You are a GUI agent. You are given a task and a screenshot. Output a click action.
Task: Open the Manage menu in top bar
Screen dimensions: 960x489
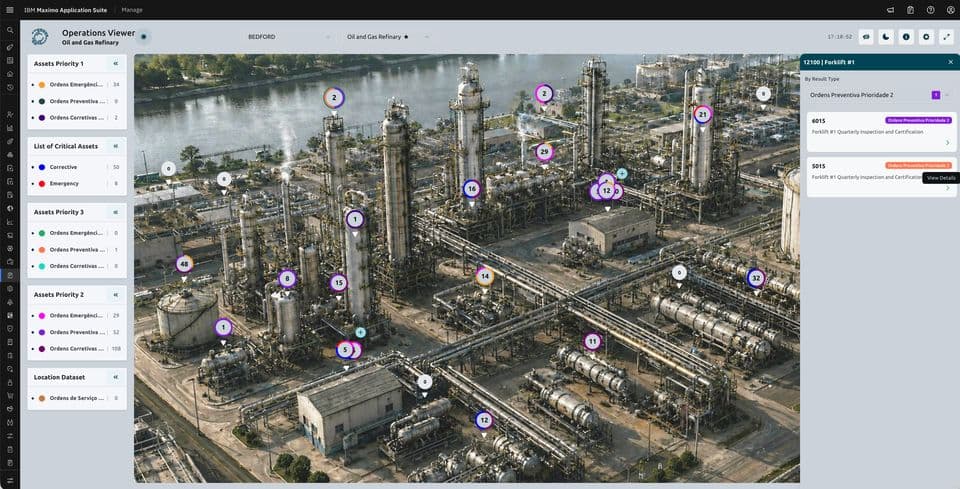coord(132,10)
